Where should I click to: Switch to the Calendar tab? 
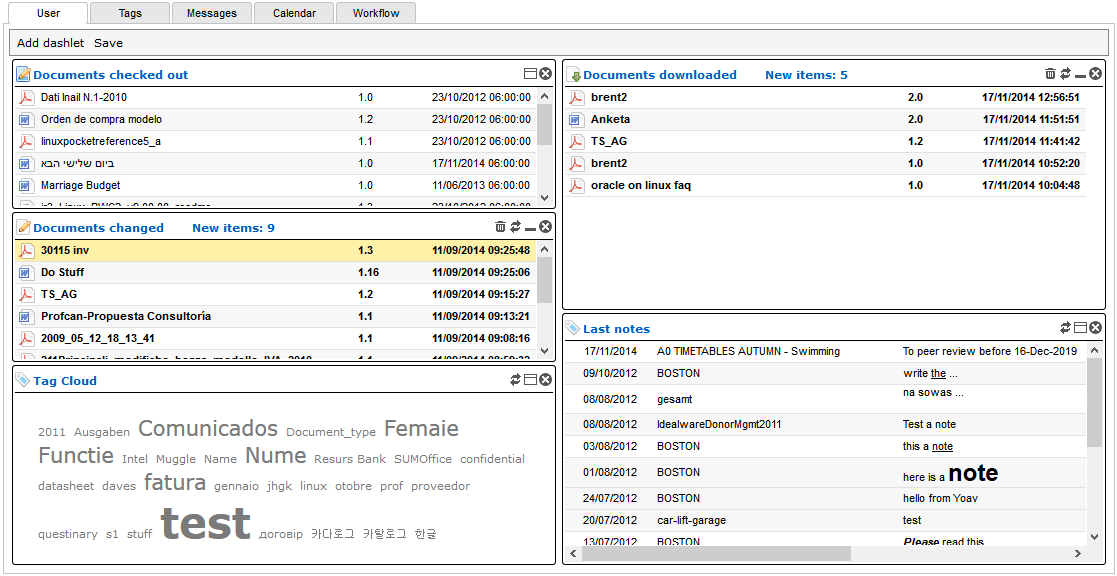(293, 13)
